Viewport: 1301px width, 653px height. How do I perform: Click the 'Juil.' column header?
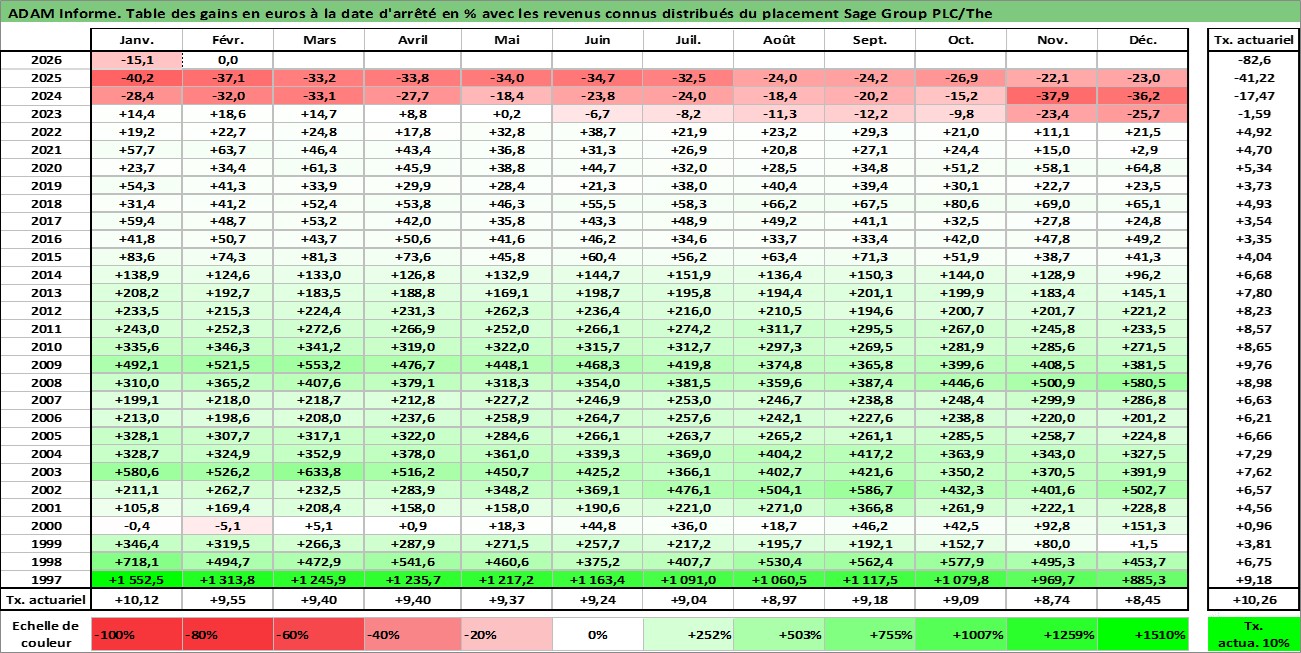(x=687, y=40)
